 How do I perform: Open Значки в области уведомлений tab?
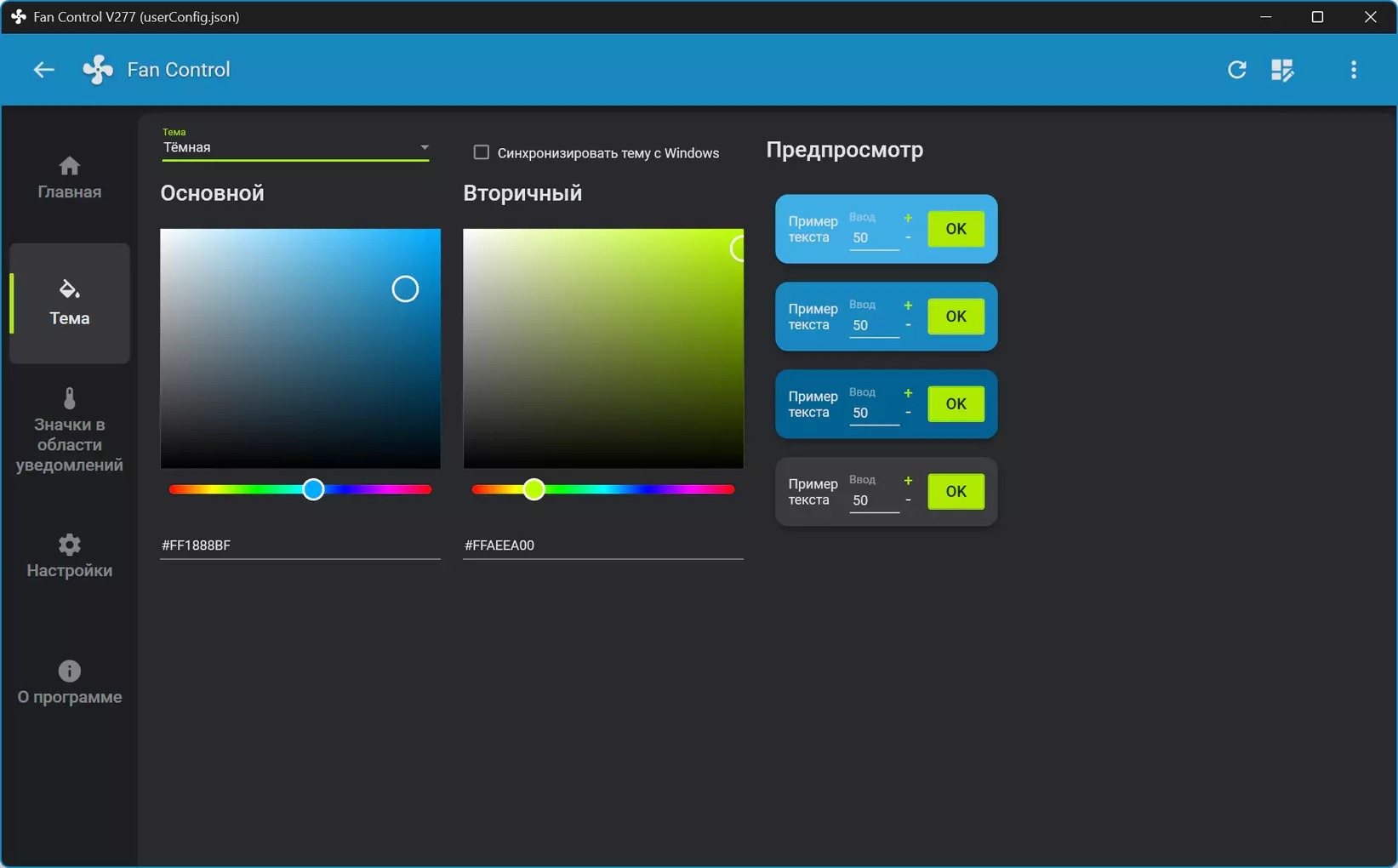pyautogui.click(x=70, y=431)
